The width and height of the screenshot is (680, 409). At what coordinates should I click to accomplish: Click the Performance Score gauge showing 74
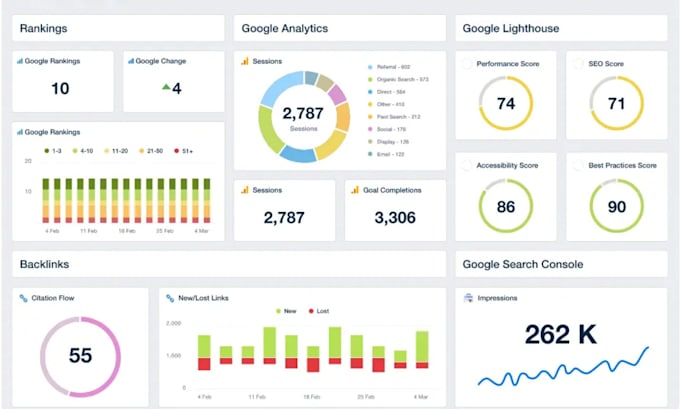pos(506,103)
